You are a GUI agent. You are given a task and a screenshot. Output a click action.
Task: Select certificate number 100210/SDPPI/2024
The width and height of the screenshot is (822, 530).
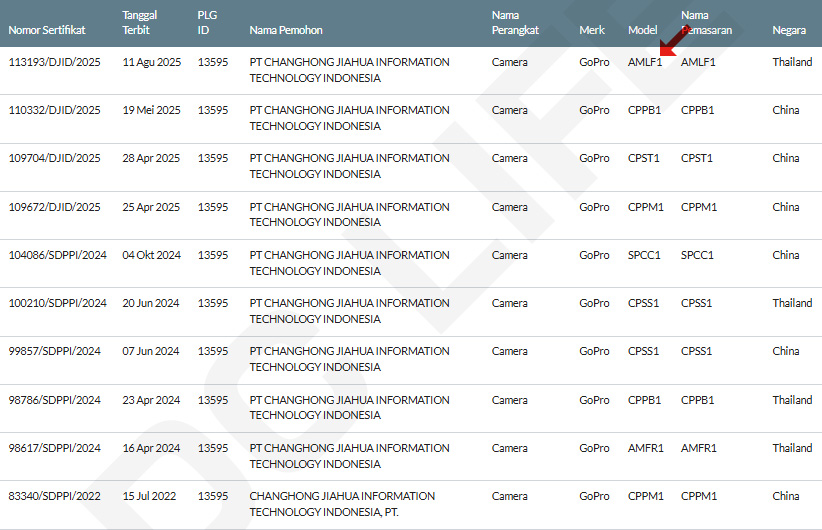(x=58, y=303)
